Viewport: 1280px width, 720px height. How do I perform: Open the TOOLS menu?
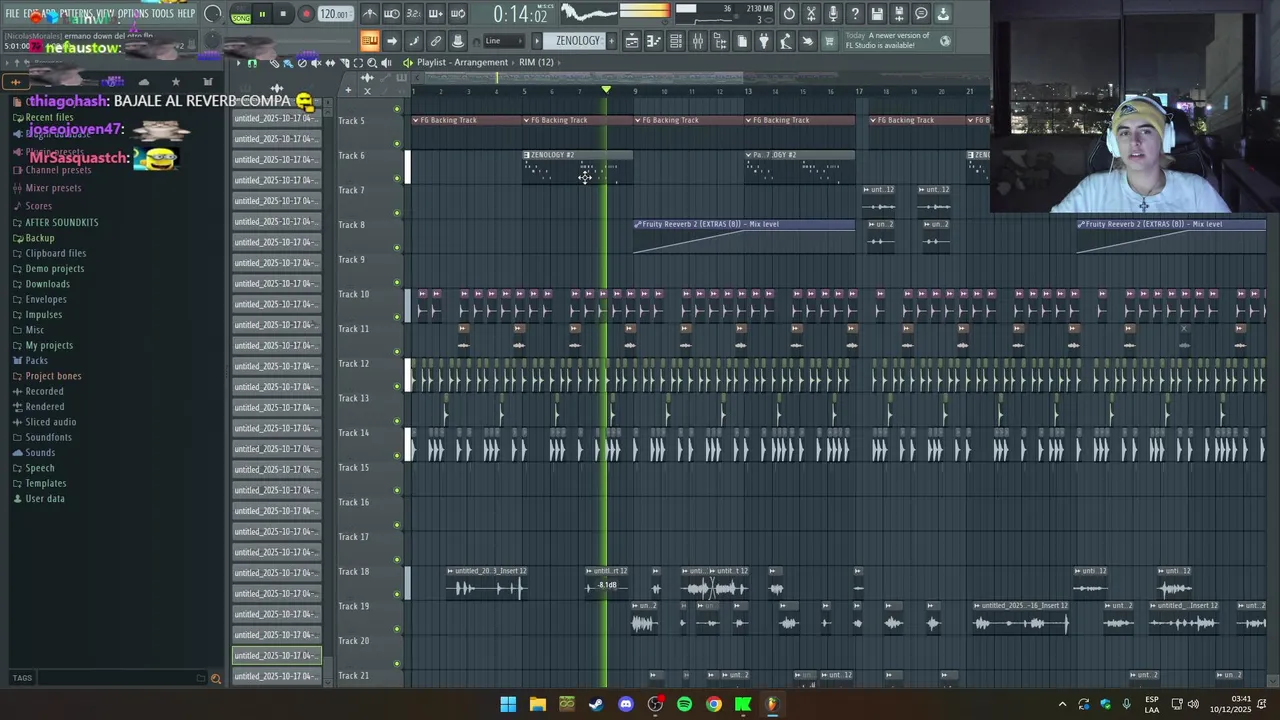click(x=162, y=14)
